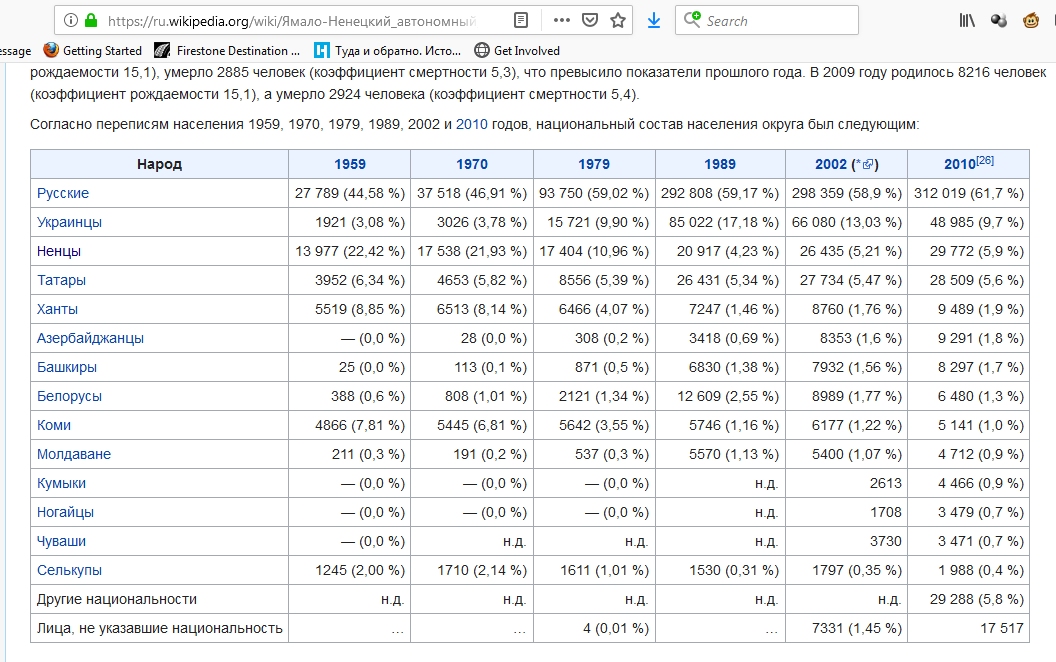This screenshot has width=1056, height=662.
Task: Click the monkey face extension icon
Action: (x=1030, y=21)
